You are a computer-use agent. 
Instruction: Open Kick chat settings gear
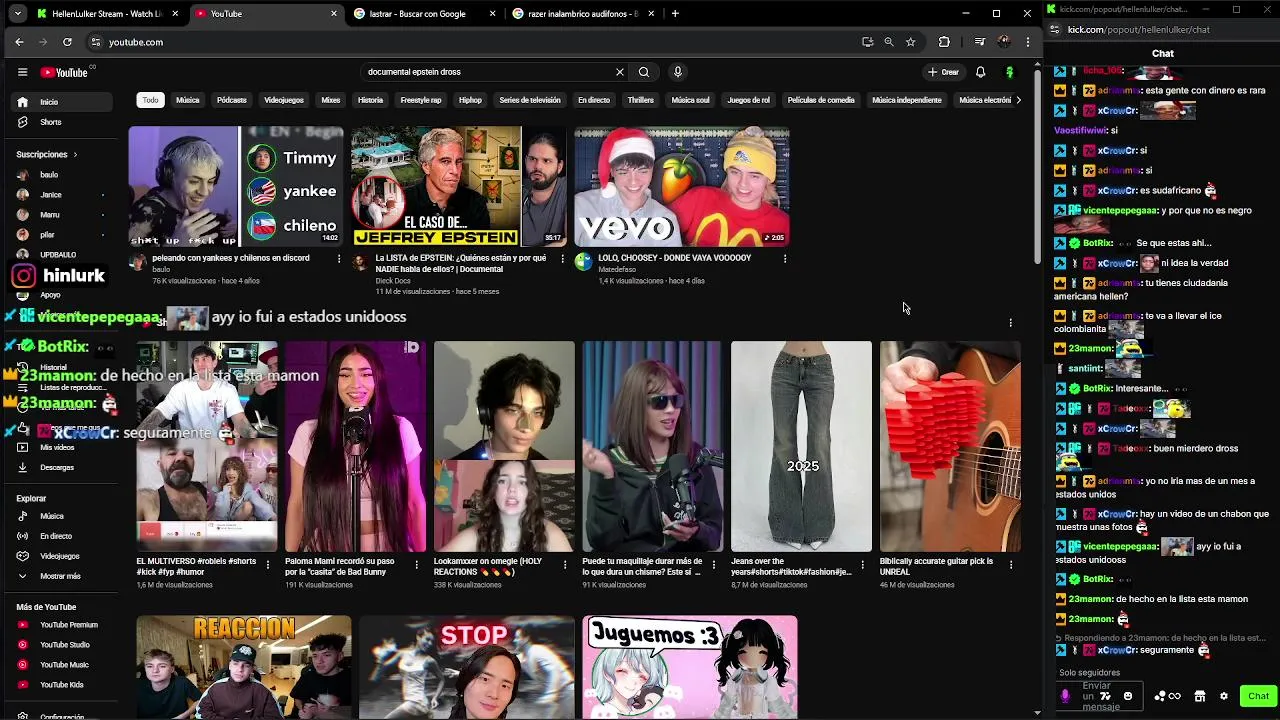pyautogui.click(x=1223, y=696)
